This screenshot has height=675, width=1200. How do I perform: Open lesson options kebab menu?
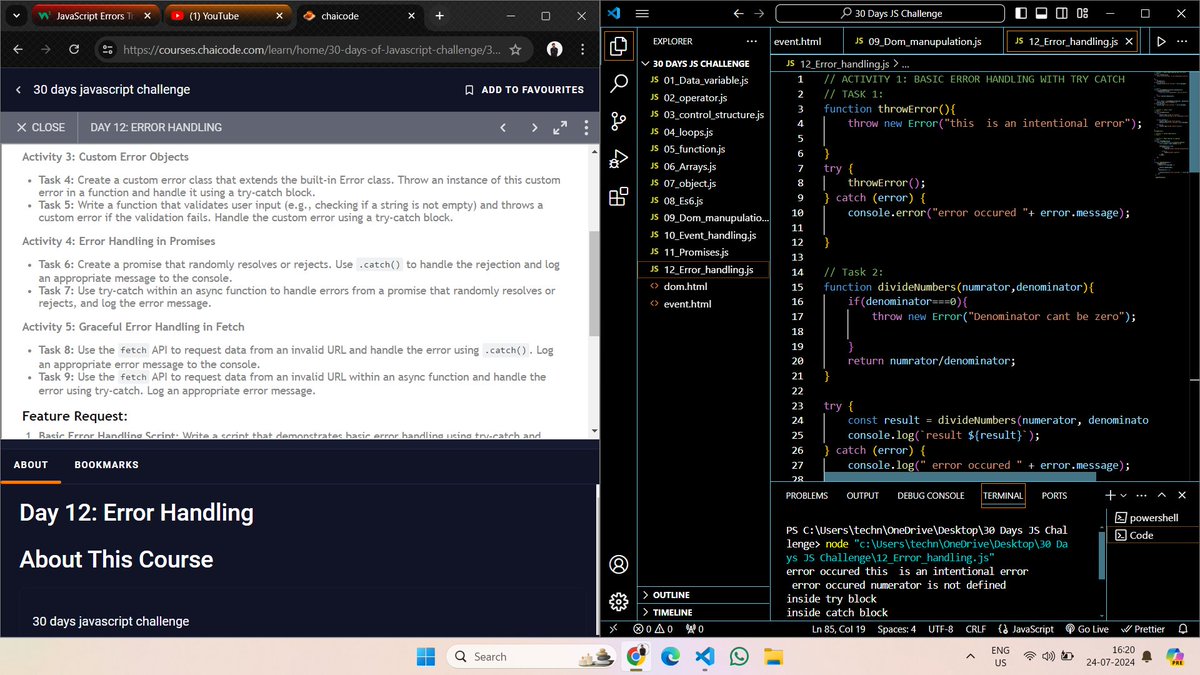[584, 127]
